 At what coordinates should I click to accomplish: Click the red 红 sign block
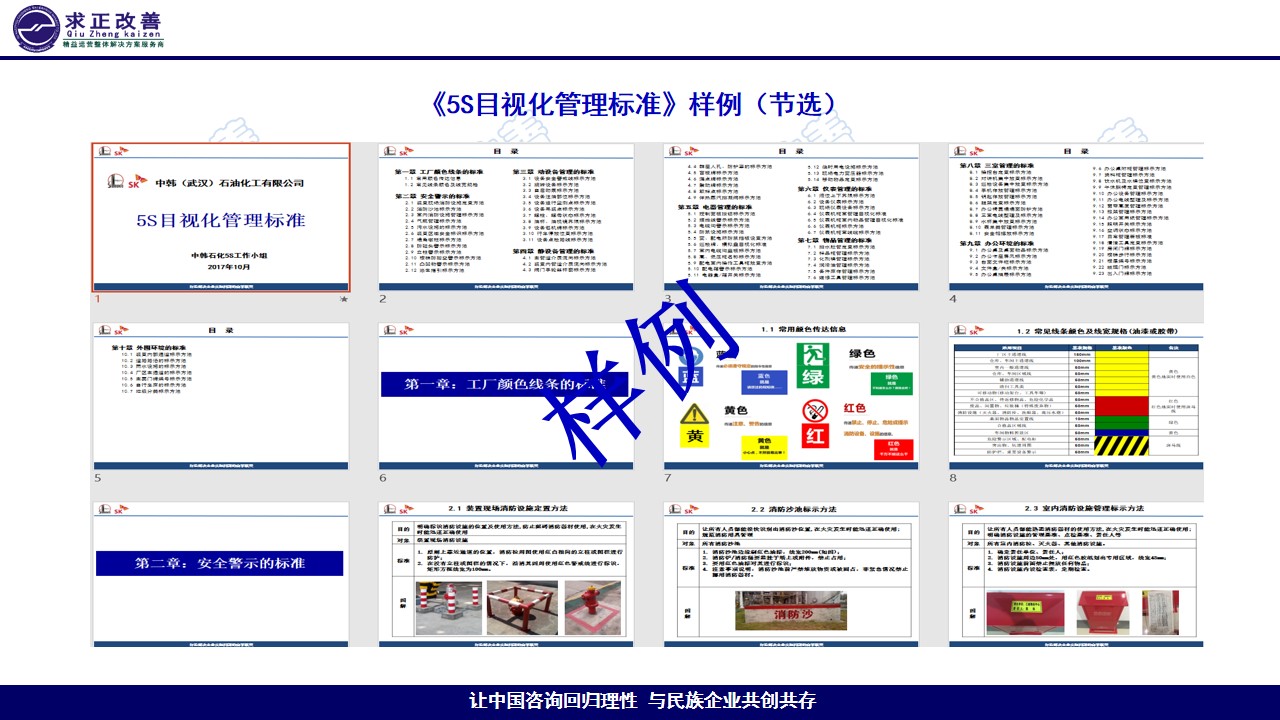(815, 436)
